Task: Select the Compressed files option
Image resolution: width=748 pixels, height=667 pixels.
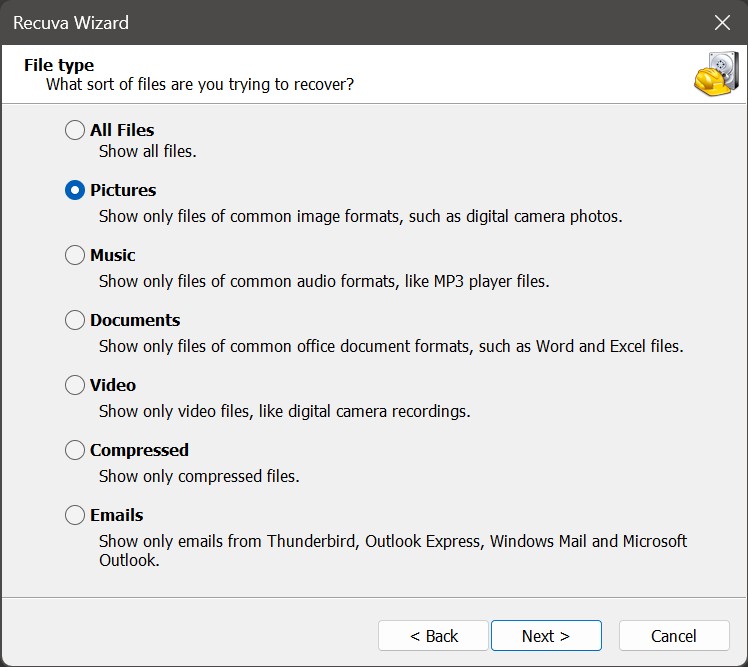Action: click(75, 450)
